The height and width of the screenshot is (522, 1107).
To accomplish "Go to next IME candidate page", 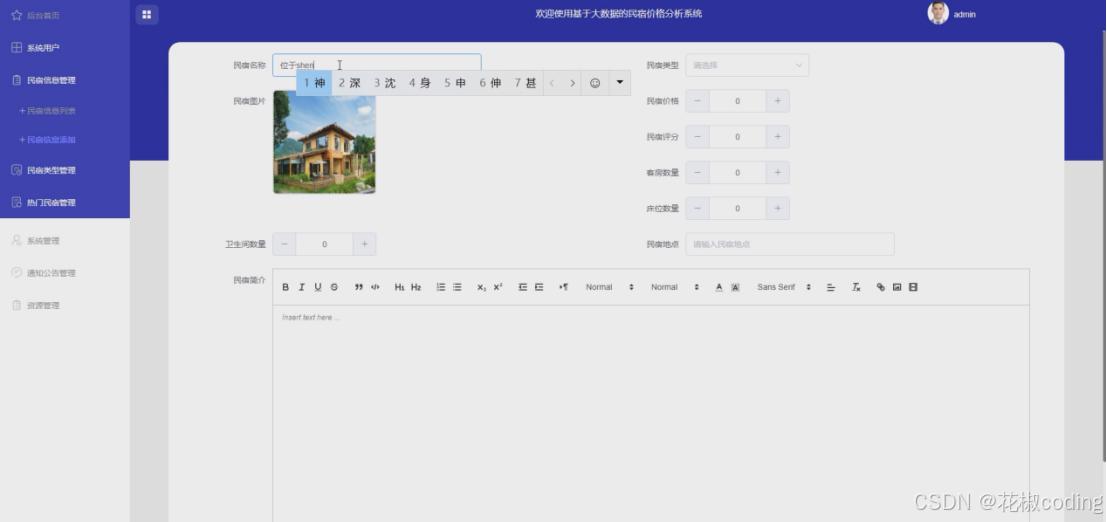I will (573, 83).
